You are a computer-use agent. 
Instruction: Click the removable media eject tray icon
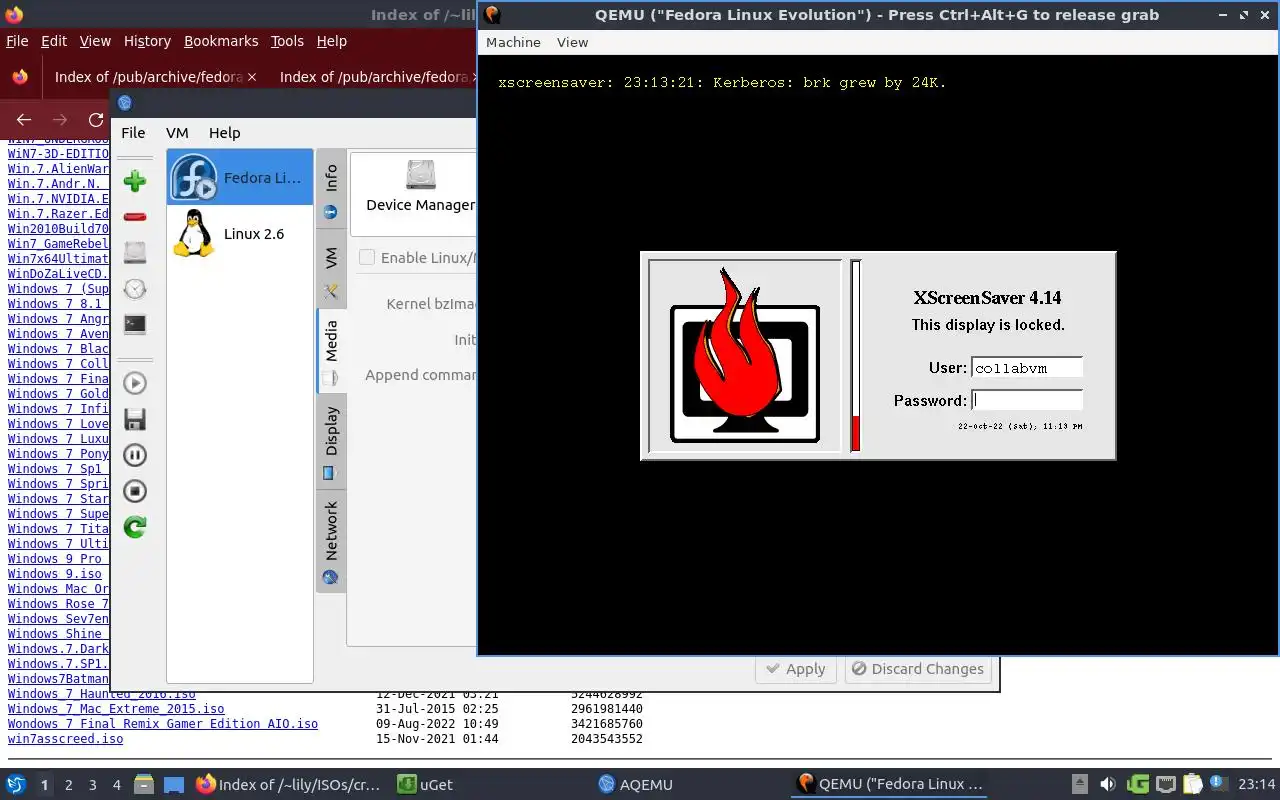click(1080, 785)
